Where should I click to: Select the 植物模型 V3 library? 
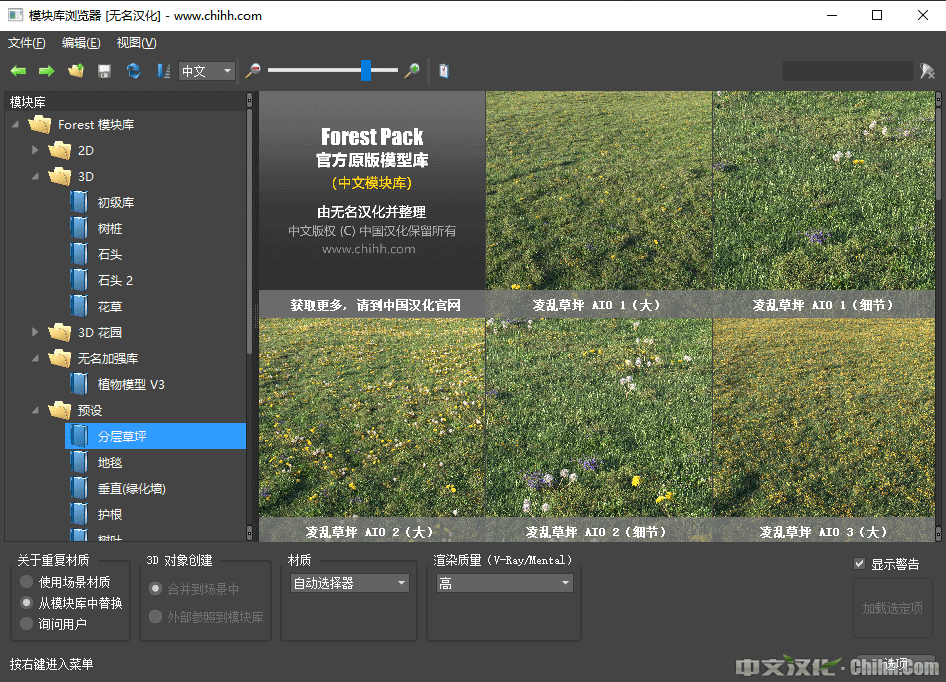coord(130,384)
